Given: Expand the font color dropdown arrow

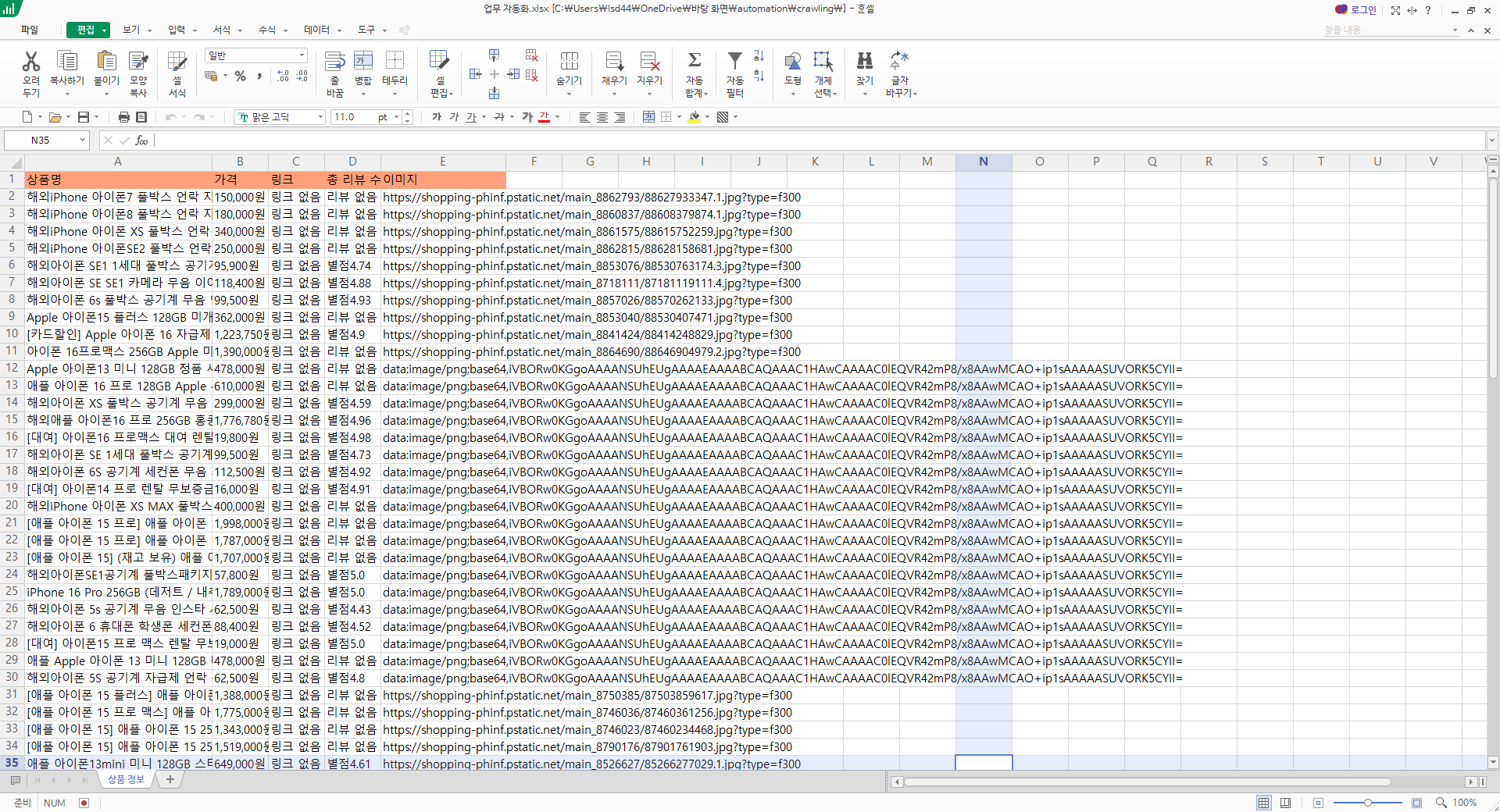Looking at the screenshot, I should [559, 117].
